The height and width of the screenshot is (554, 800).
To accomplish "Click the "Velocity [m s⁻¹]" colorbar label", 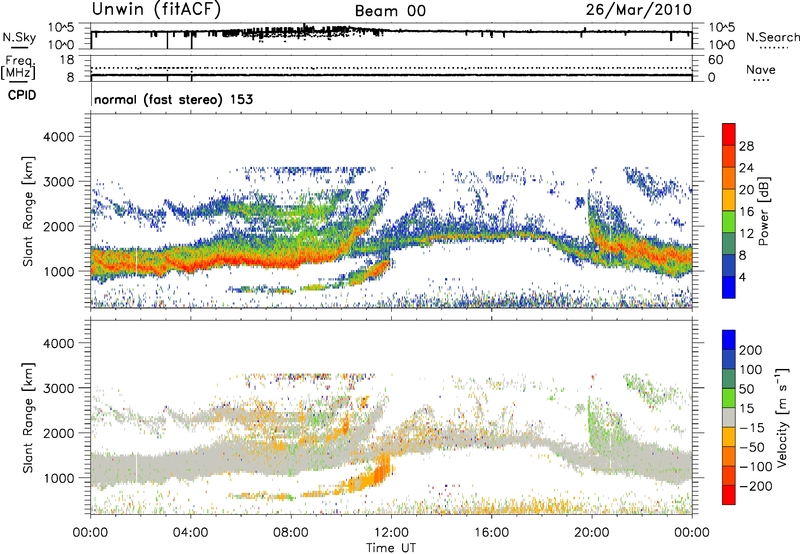I will tap(782, 417).
